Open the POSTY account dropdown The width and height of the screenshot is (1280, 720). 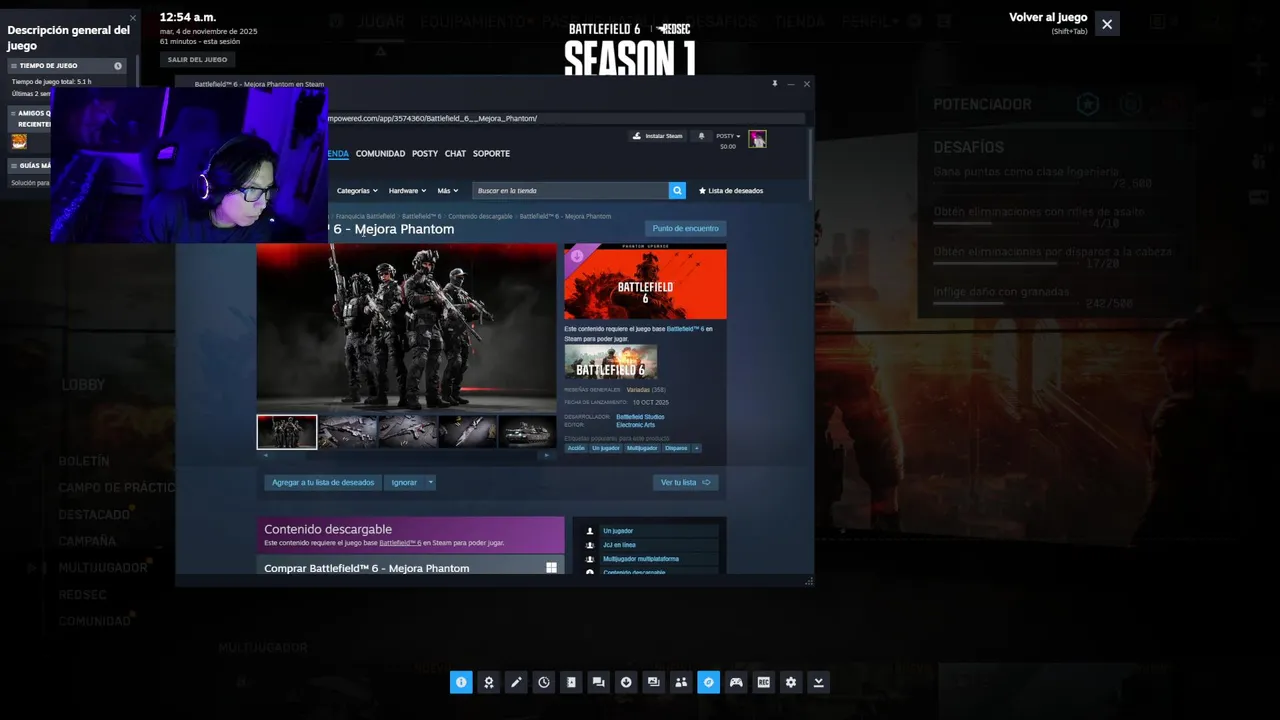[x=728, y=136]
